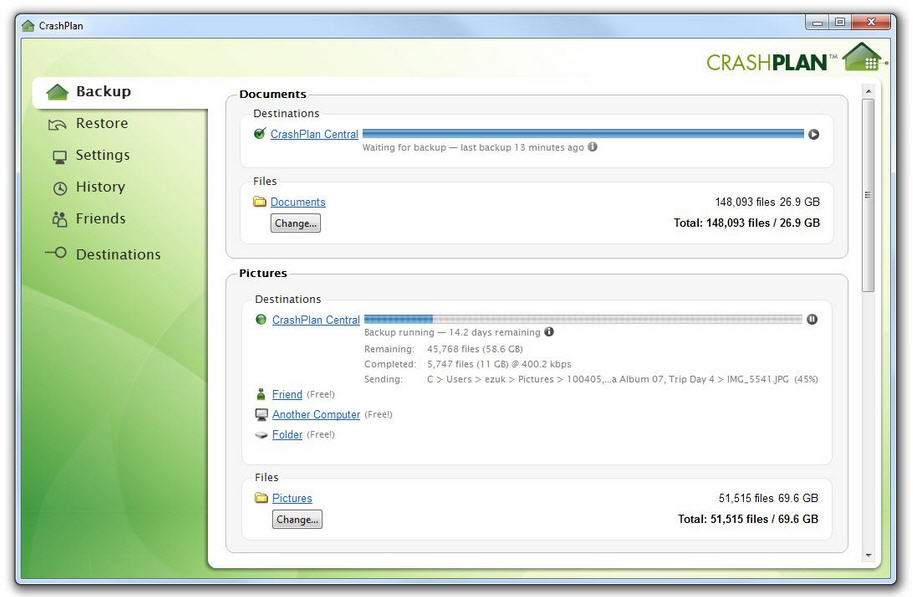This screenshot has width=913, height=597.
Task: Click the Folder destination drive icon
Action: tap(261, 435)
